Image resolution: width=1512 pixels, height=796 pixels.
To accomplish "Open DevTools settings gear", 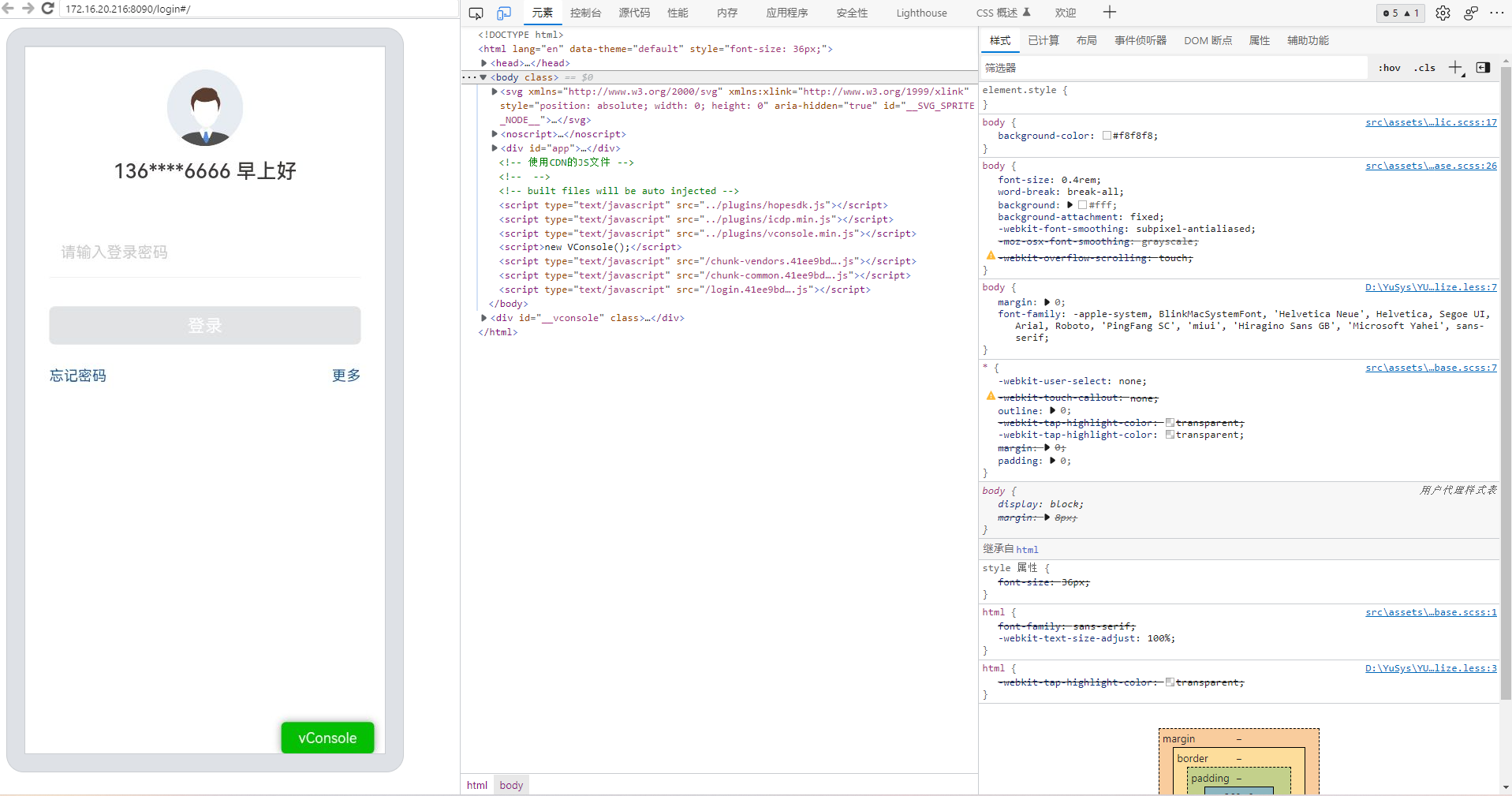I will (1443, 13).
